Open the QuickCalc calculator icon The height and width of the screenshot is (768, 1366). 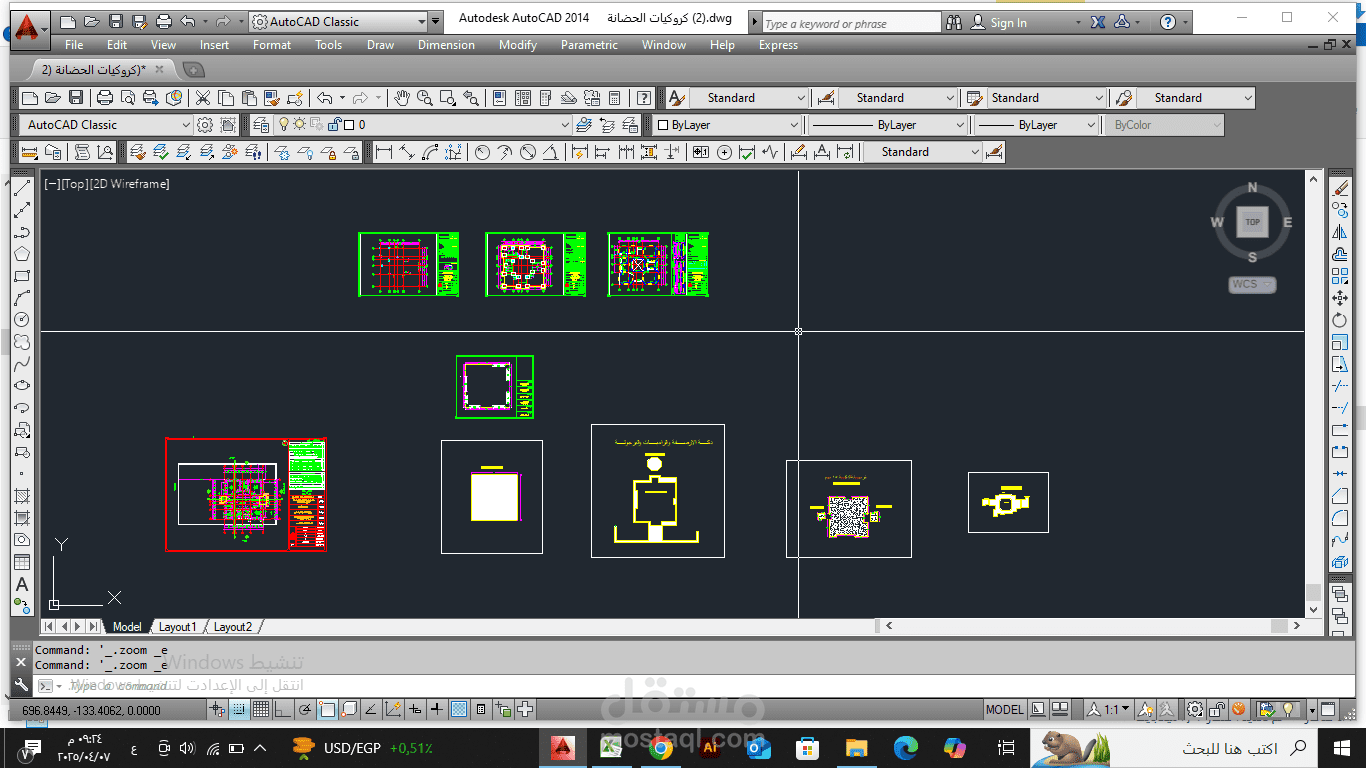pos(614,97)
